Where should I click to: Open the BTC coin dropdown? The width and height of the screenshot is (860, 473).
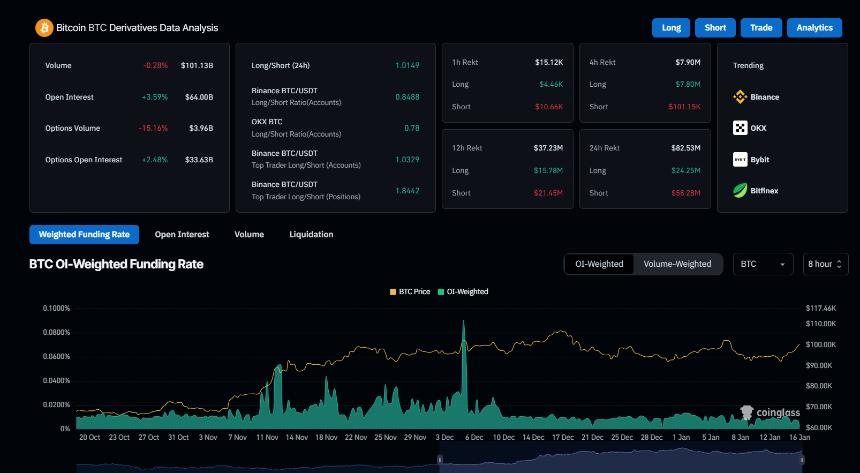[763, 264]
